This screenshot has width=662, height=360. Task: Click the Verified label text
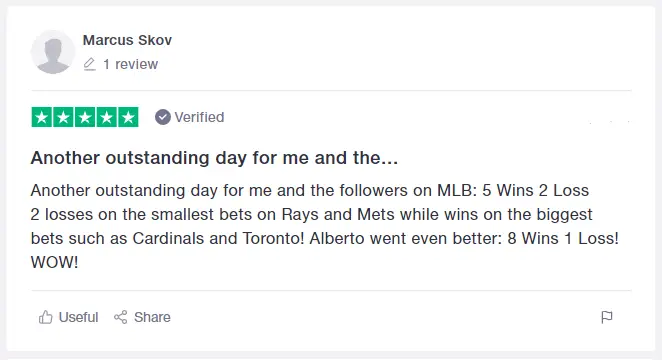pyautogui.click(x=199, y=117)
